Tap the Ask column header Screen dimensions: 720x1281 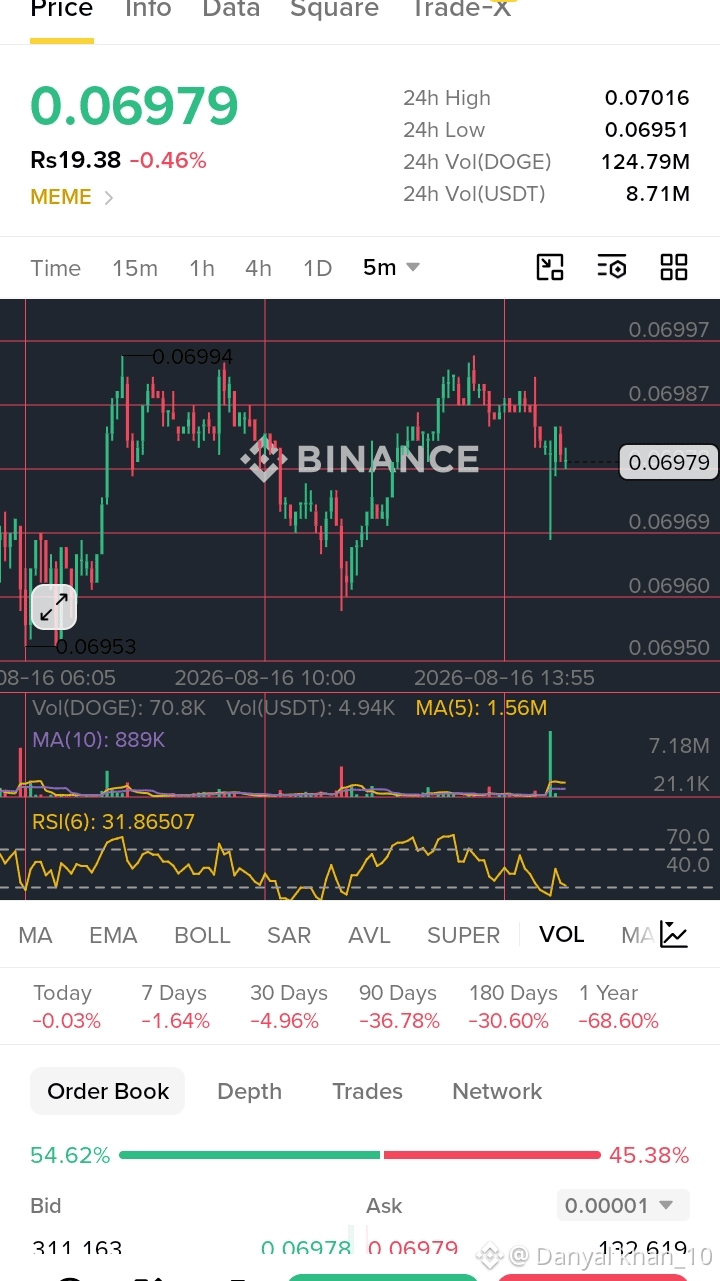coord(384,1206)
